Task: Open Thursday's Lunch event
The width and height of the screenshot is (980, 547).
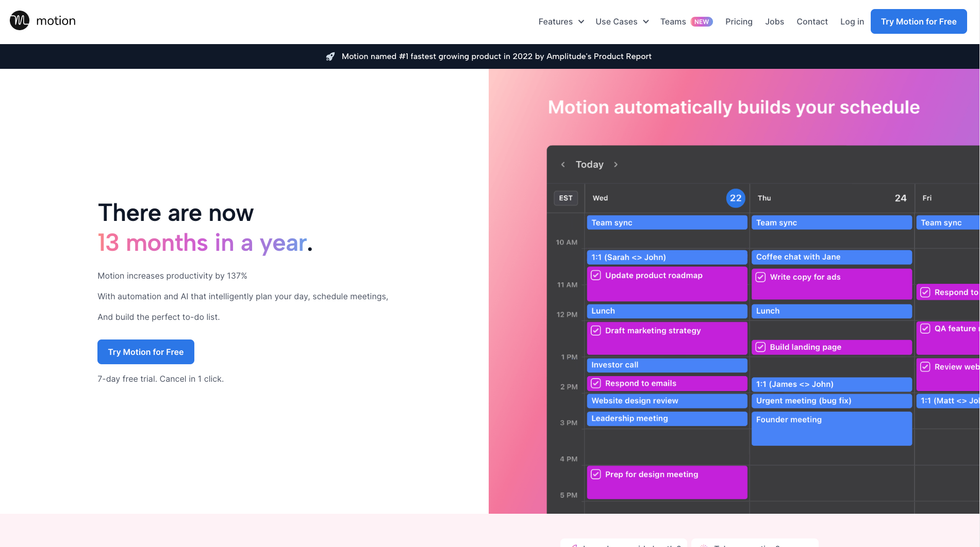Action: (x=832, y=311)
